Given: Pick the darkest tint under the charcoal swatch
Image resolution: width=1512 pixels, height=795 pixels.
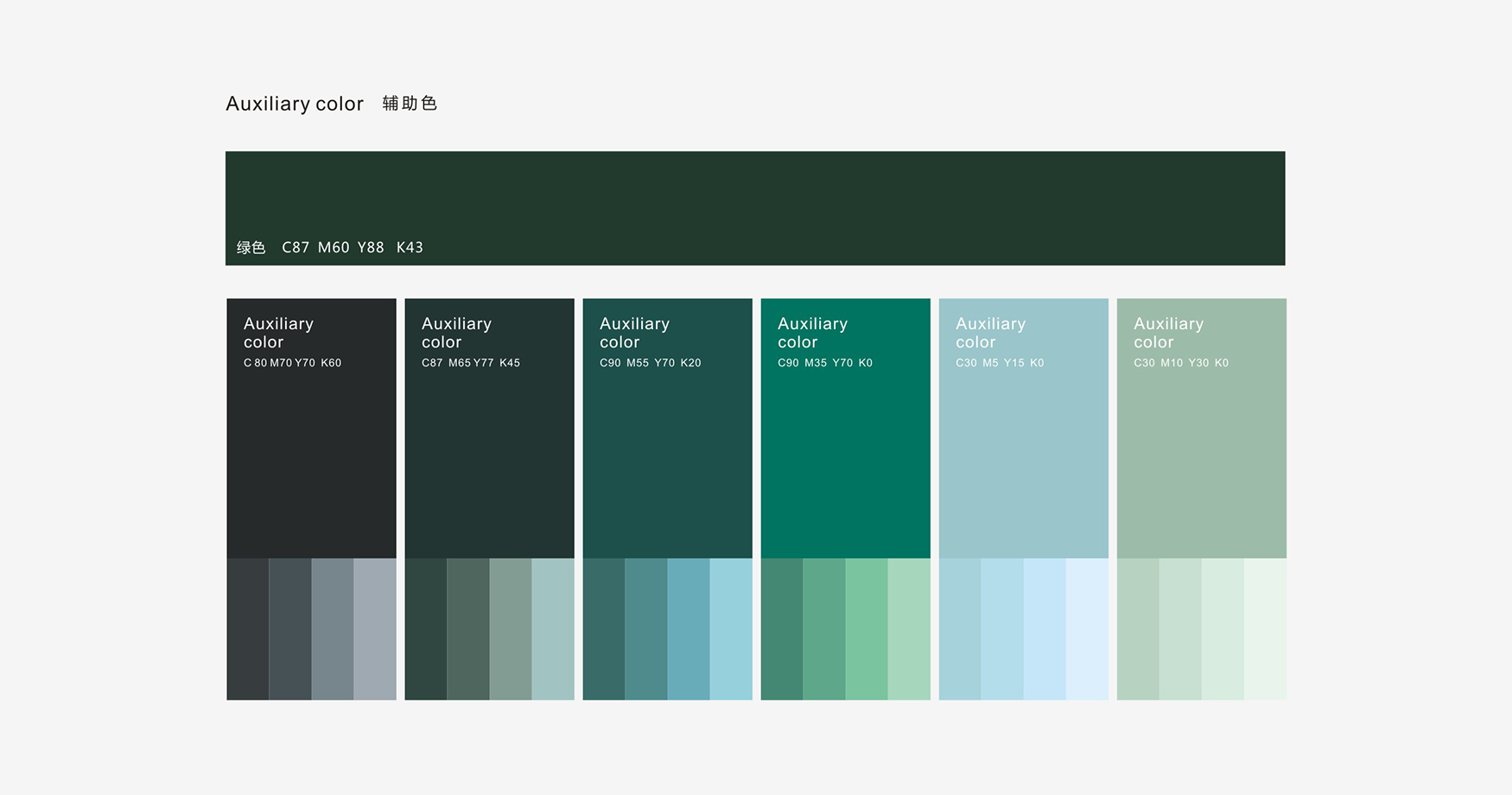Looking at the screenshot, I should 248,629.
